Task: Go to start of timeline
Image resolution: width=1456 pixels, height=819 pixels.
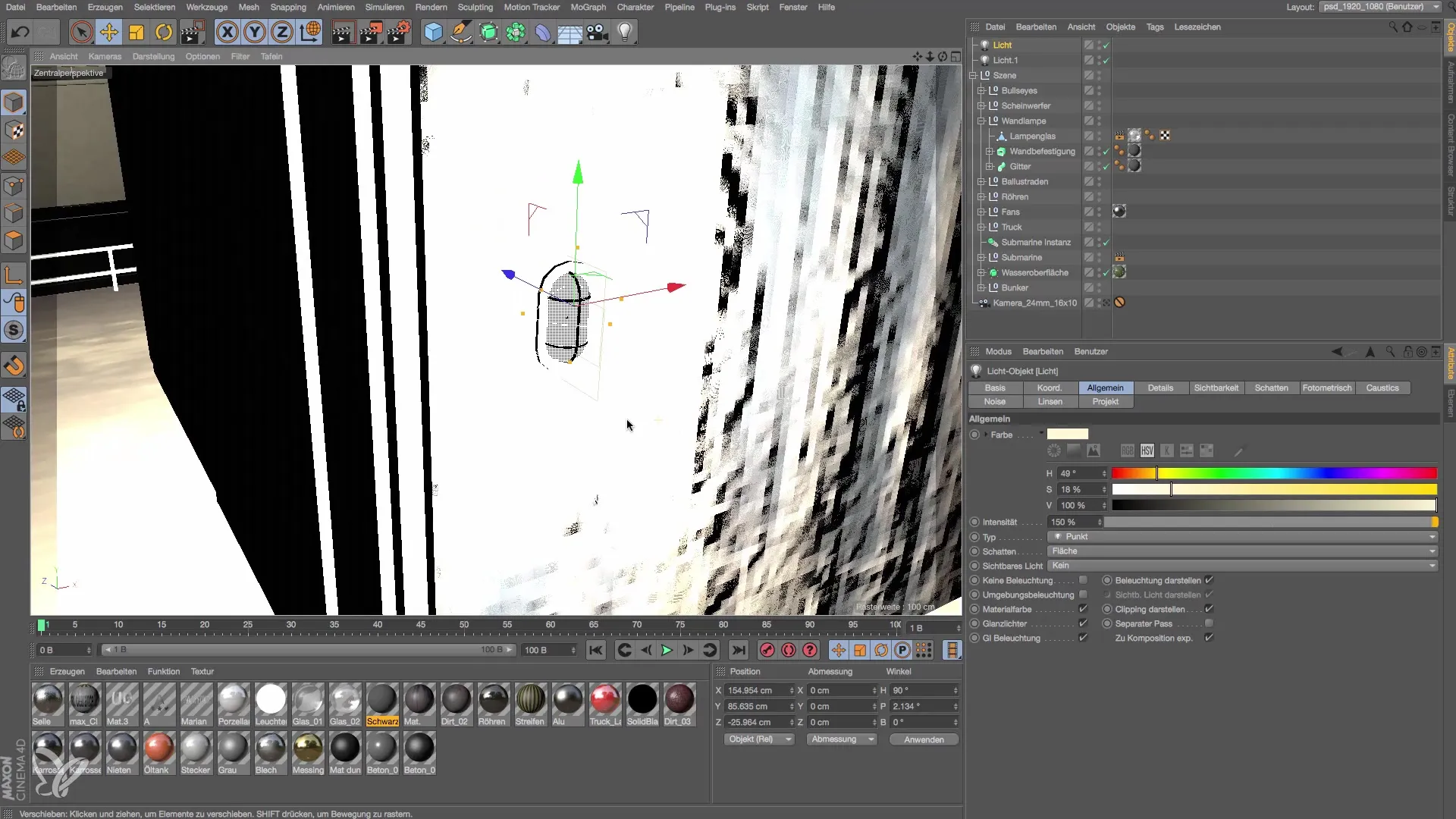Action: 596,650
